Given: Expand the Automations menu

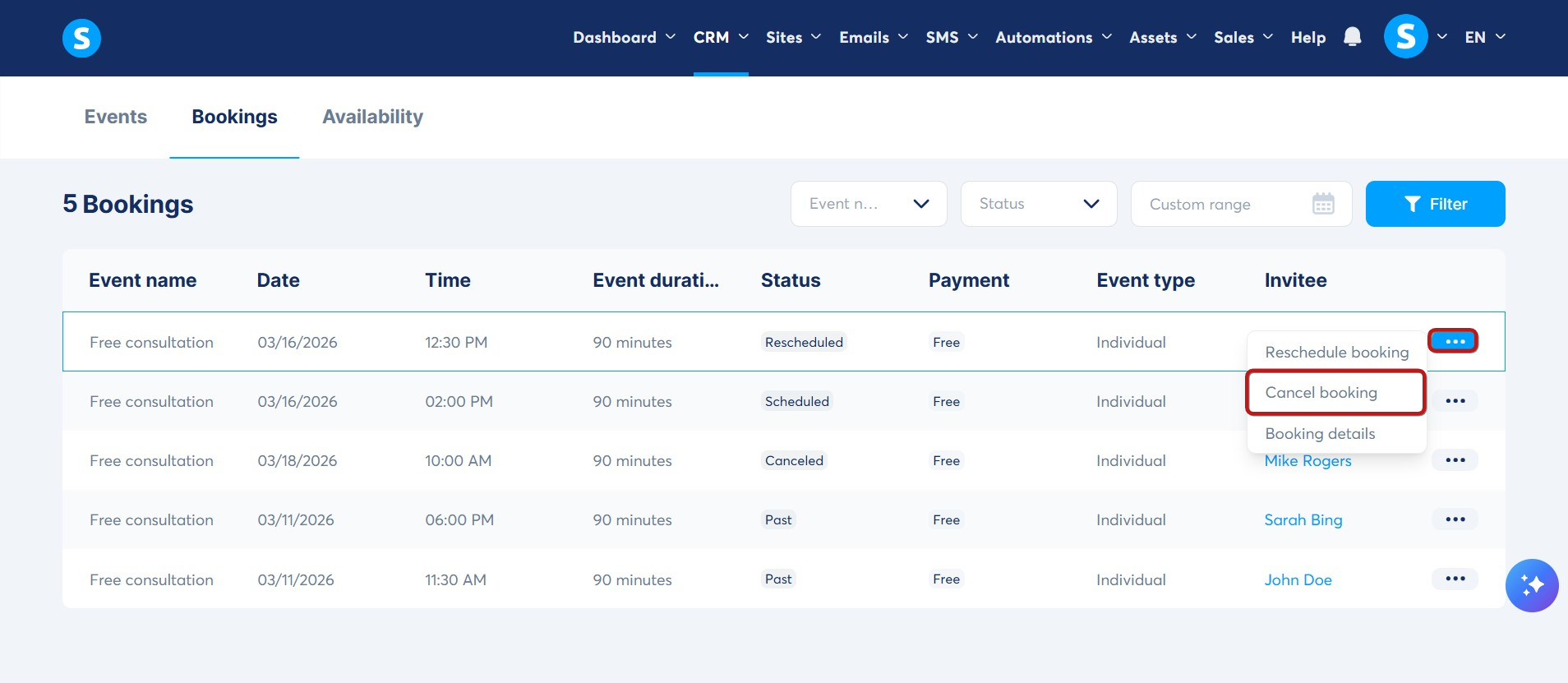Looking at the screenshot, I should pos(1054,37).
